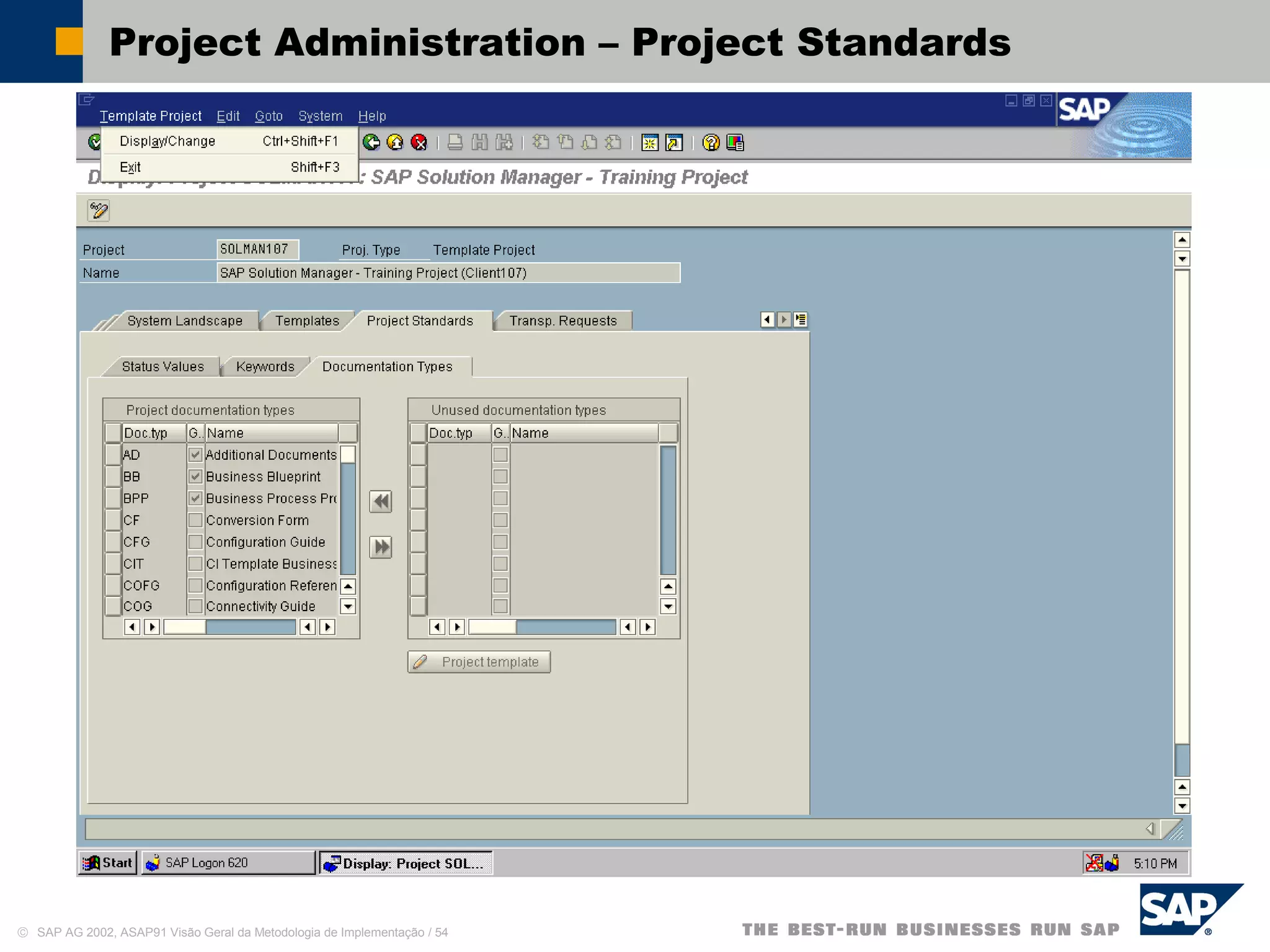This screenshot has height=952, width=1270.
Task: Click table settings corner button of Unused documentation types
Action: coord(668,433)
